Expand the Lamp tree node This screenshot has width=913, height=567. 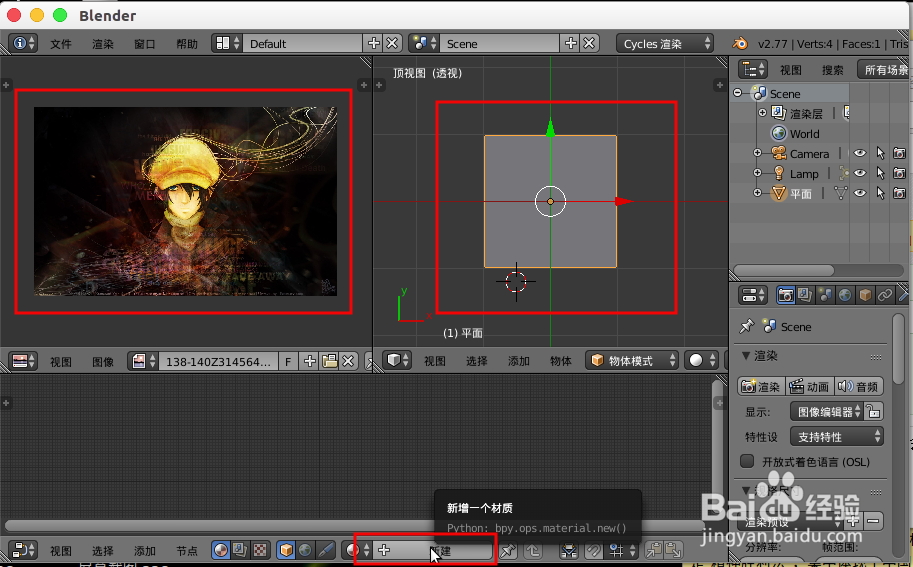(757, 173)
